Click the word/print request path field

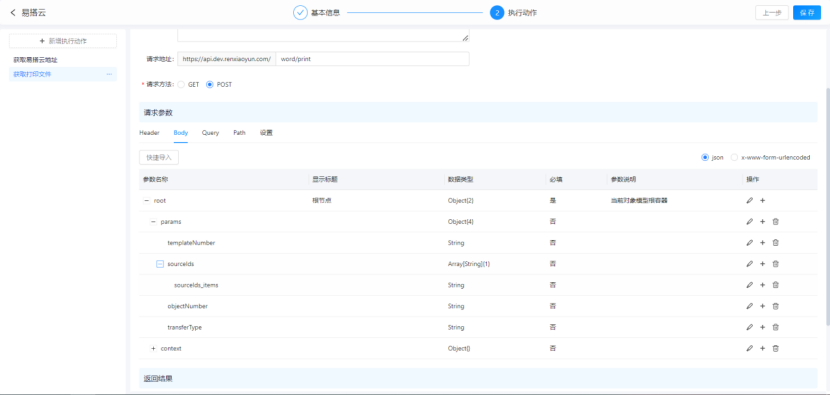pyautogui.click(x=372, y=59)
